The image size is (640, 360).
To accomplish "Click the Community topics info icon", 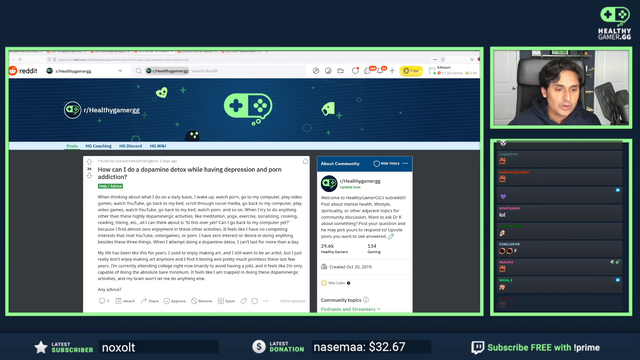I will [x=366, y=300].
